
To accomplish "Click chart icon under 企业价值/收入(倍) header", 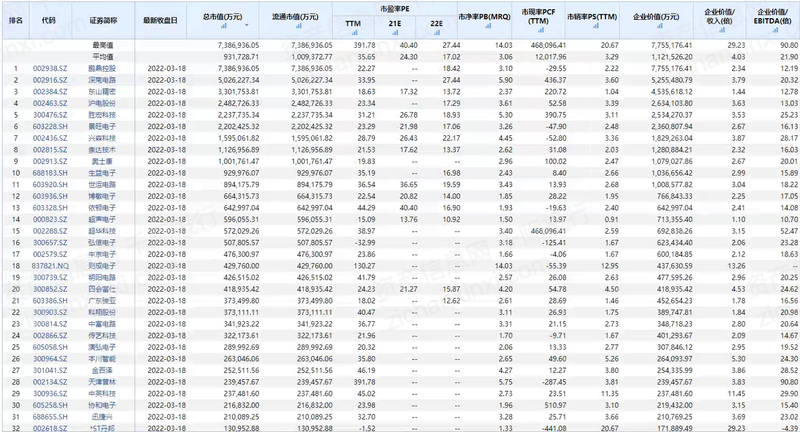I will click(721, 30).
